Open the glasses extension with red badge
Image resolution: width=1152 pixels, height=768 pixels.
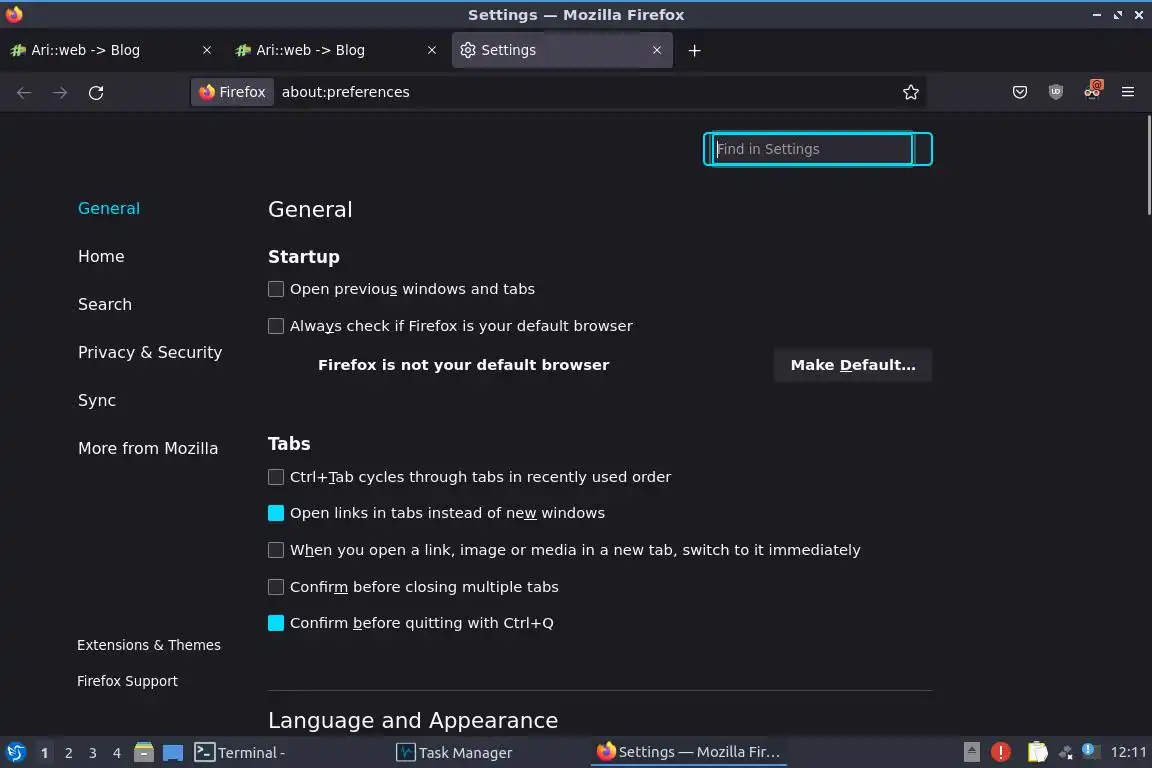pyautogui.click(x=1092, y=90)
